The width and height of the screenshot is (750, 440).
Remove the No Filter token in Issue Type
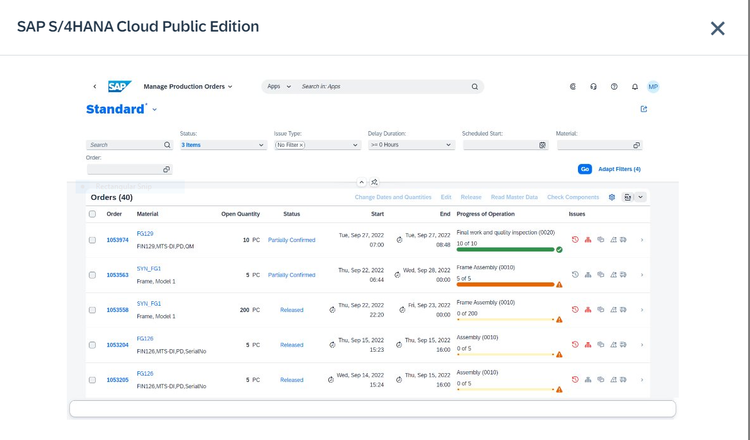click(x=301, y=145)
